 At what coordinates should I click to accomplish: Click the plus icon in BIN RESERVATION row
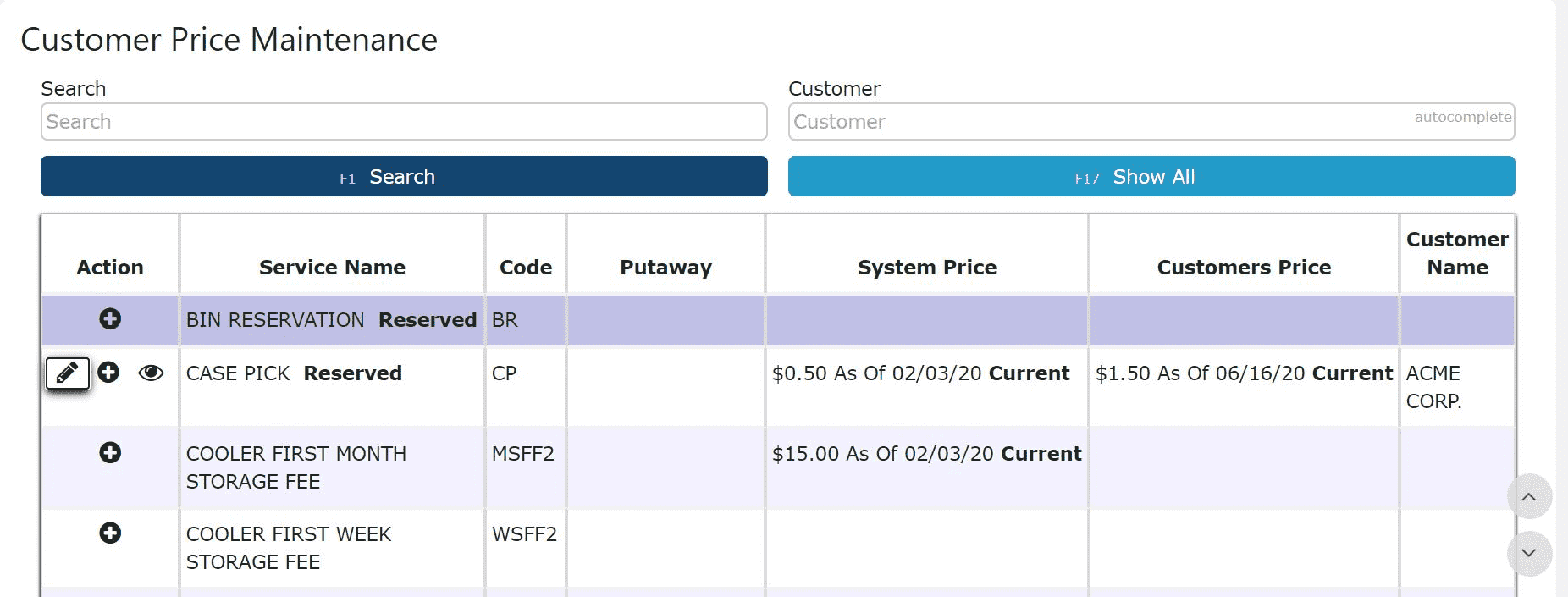tap(110, 319)
